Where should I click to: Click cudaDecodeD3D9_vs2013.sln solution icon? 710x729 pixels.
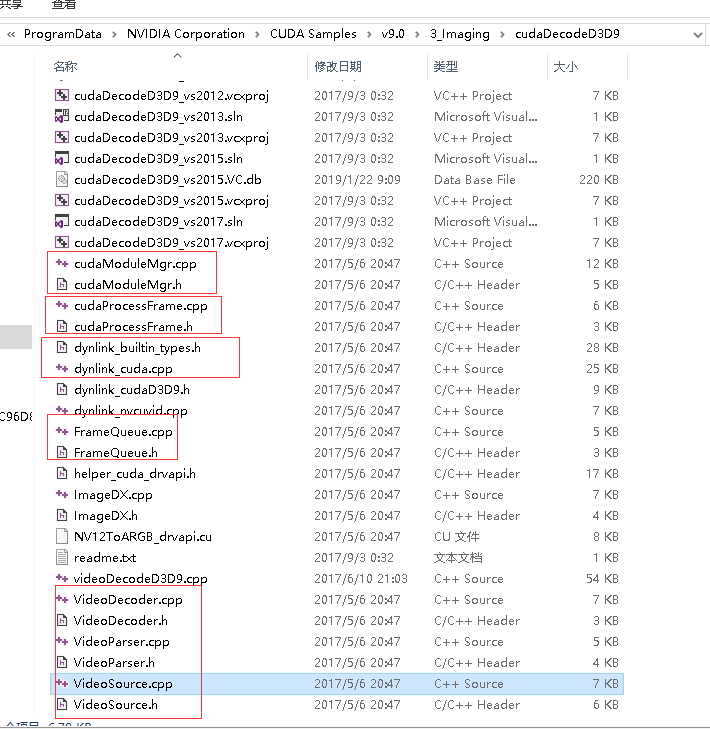coord(62,116)
